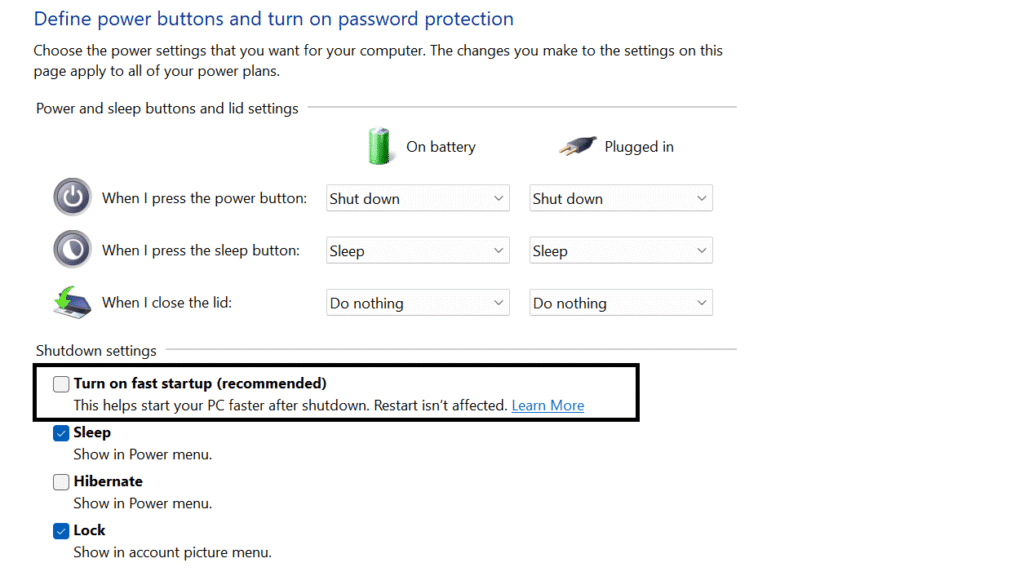
Task: Uncheck the Lock checkbox
Action: tap(61, 530)
